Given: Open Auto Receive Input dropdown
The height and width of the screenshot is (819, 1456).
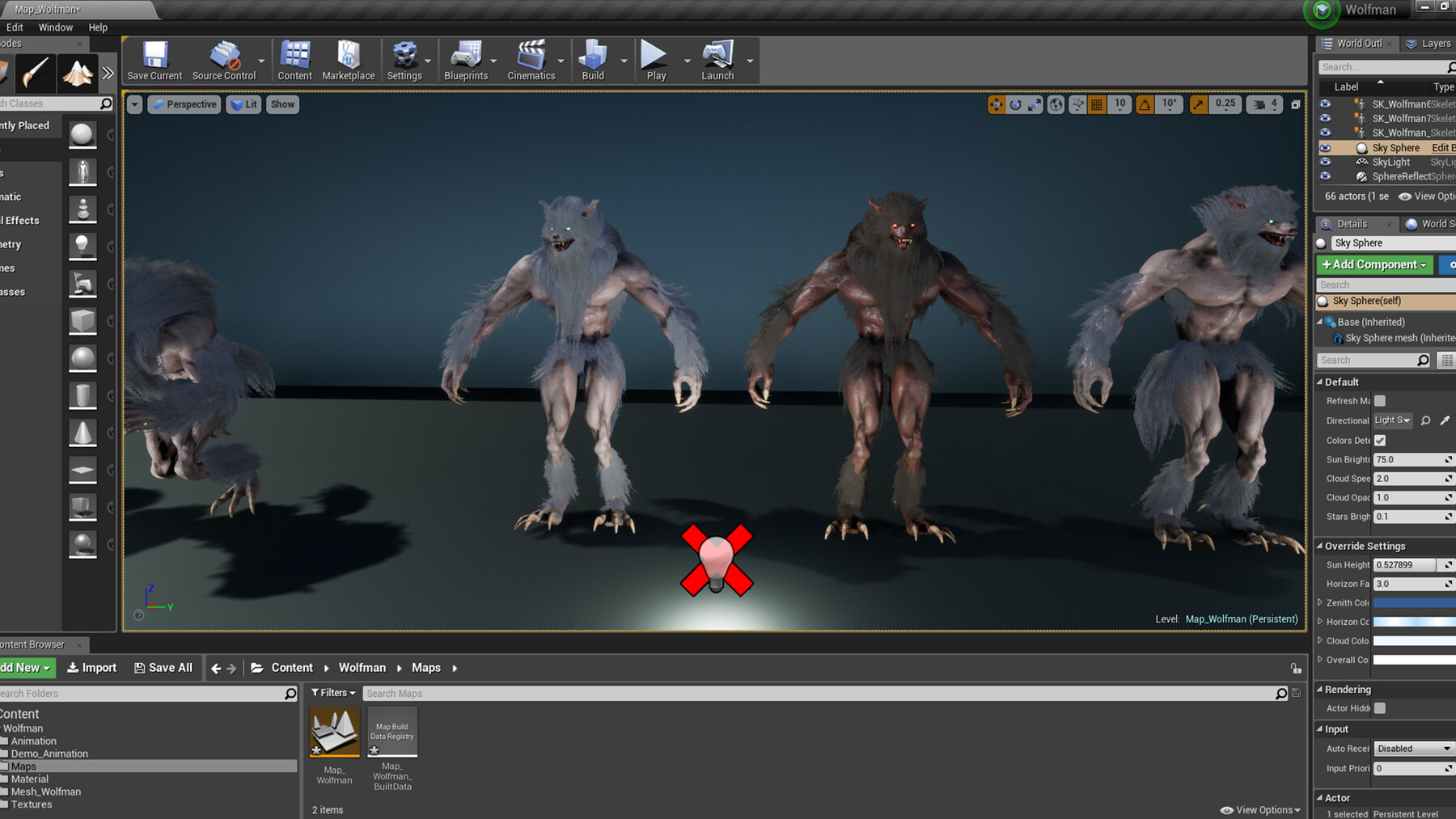Looking at the screenshot, I should click(x=1413, y=749).
